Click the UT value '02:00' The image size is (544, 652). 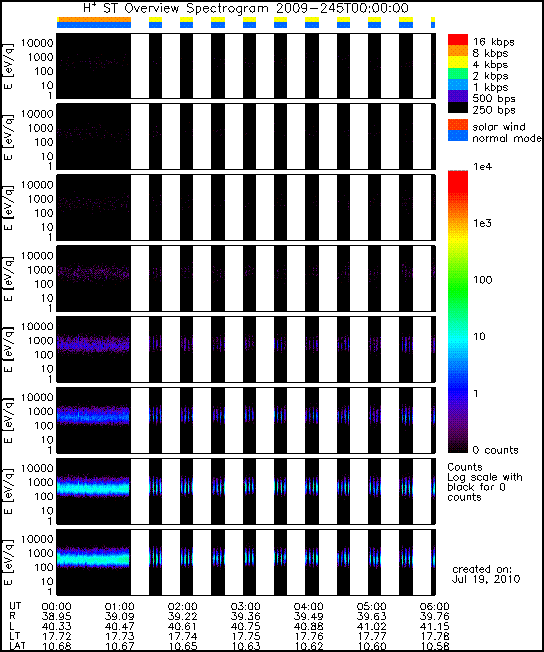182,606
